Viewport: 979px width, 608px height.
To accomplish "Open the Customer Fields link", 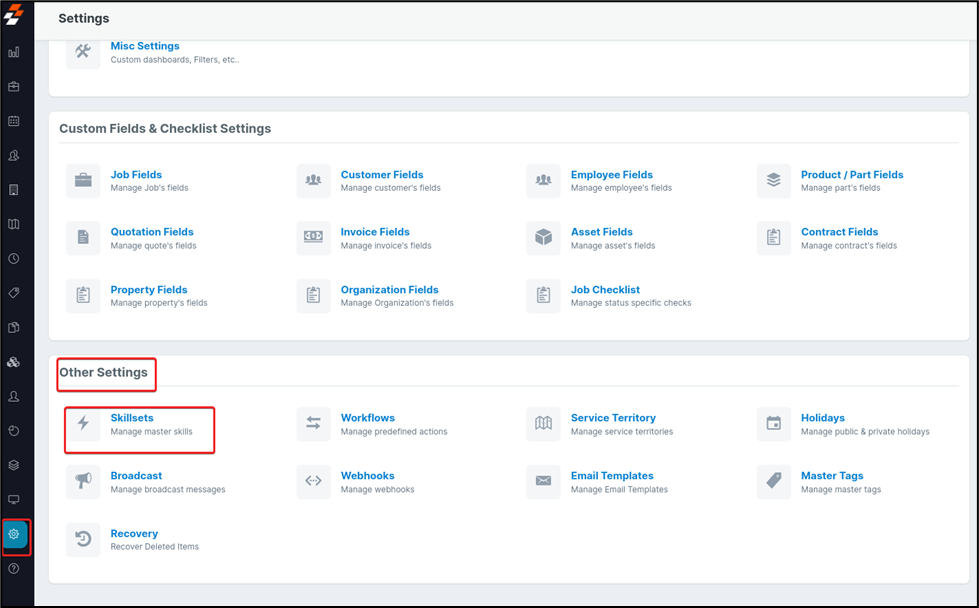I will (381, 175).
